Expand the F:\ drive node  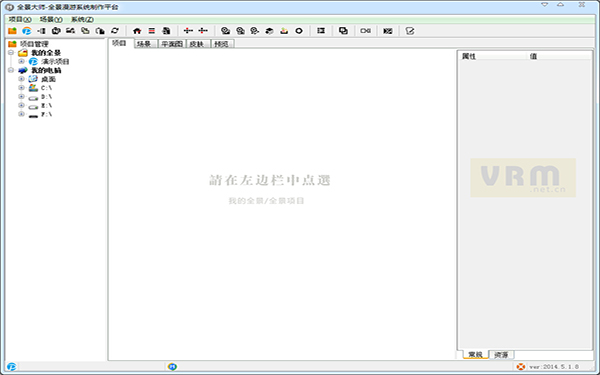[x=21, y=114]
